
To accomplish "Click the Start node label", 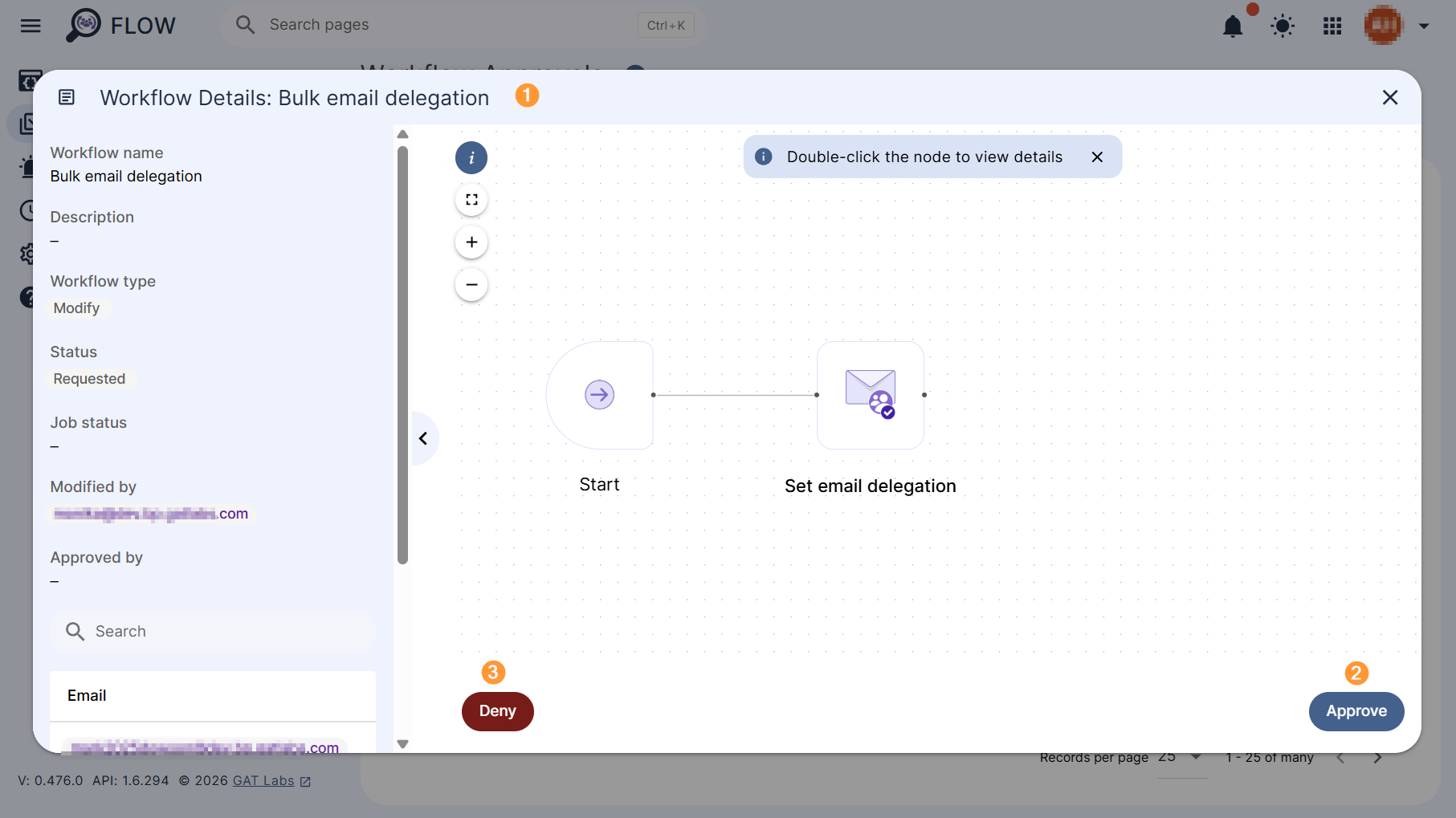I will (x=599, y=484).
